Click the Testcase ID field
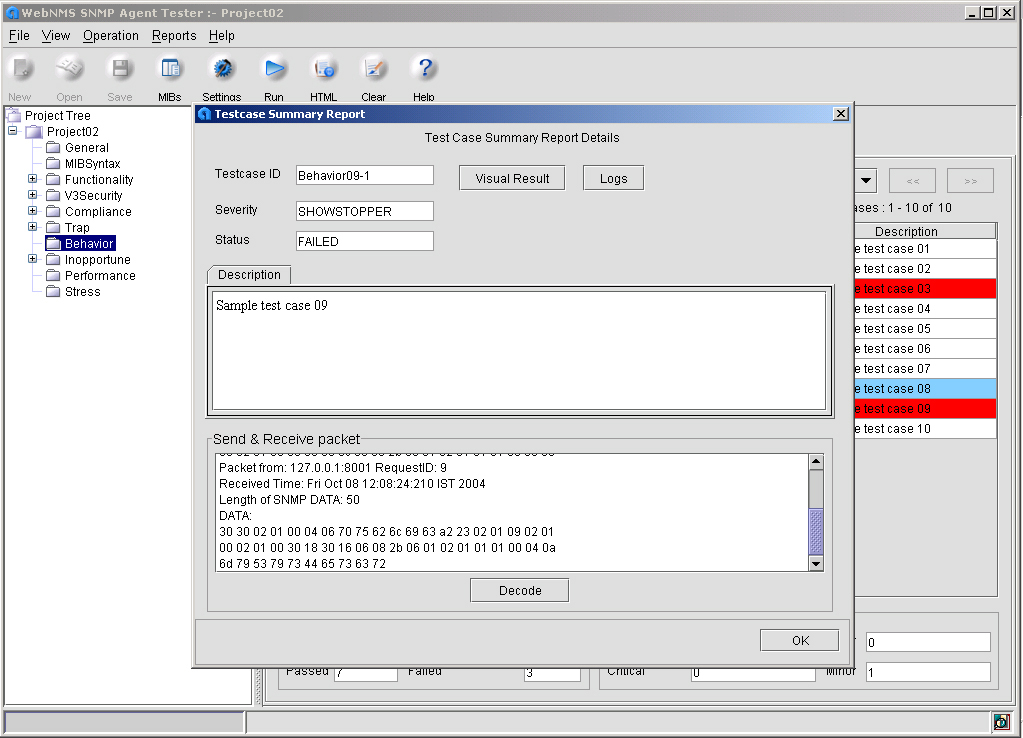1023x738 pixels. 365,176
